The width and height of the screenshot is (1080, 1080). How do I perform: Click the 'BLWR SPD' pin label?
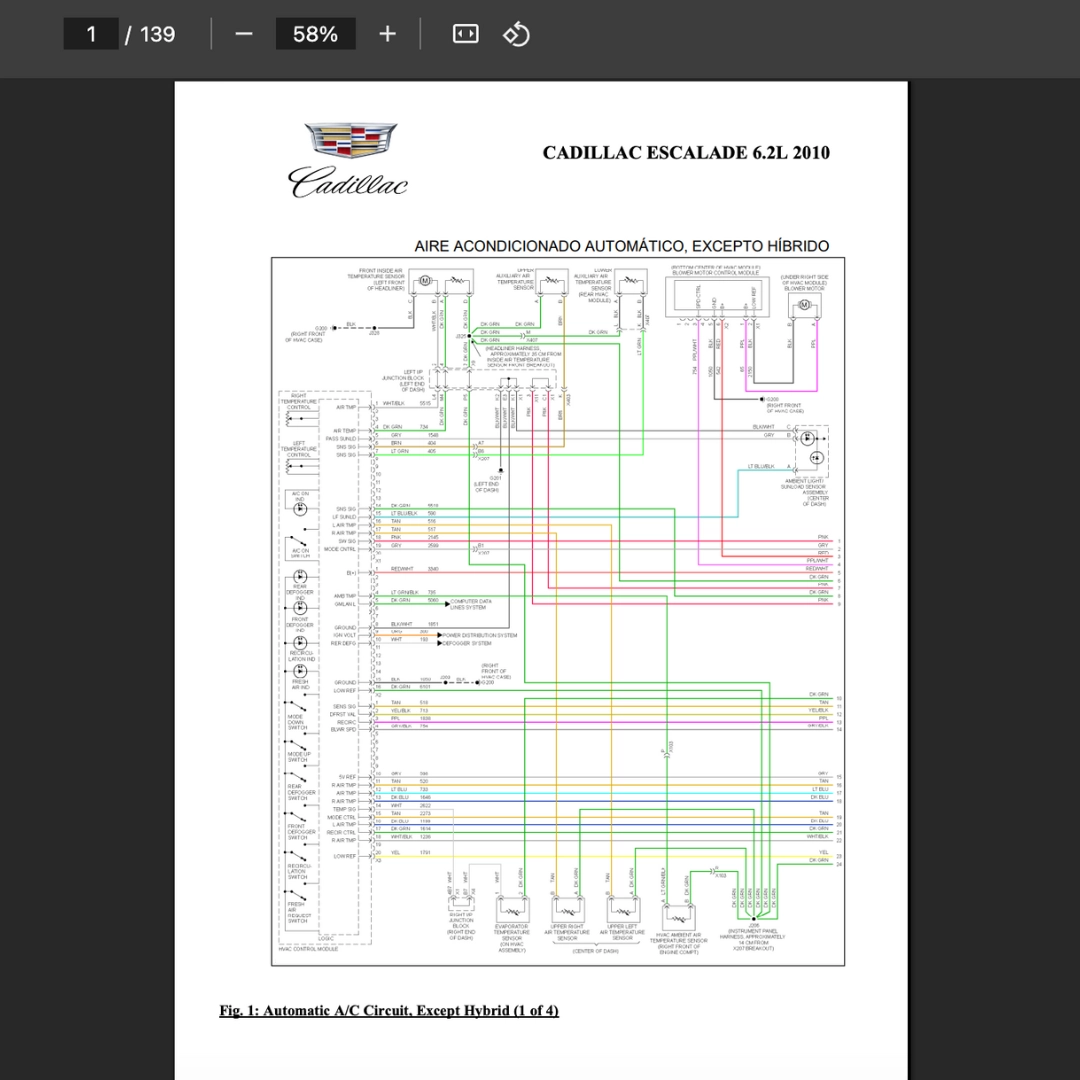coord(343,729)
